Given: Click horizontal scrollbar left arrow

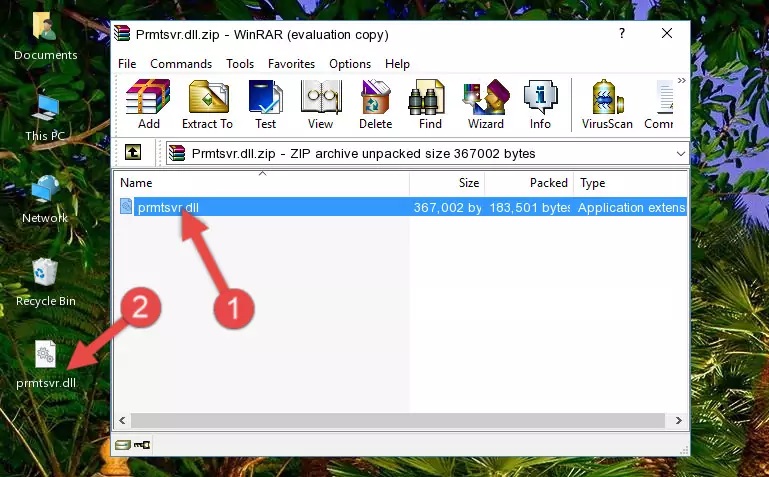Looking at the screenshot, I should tap(122, 420).
